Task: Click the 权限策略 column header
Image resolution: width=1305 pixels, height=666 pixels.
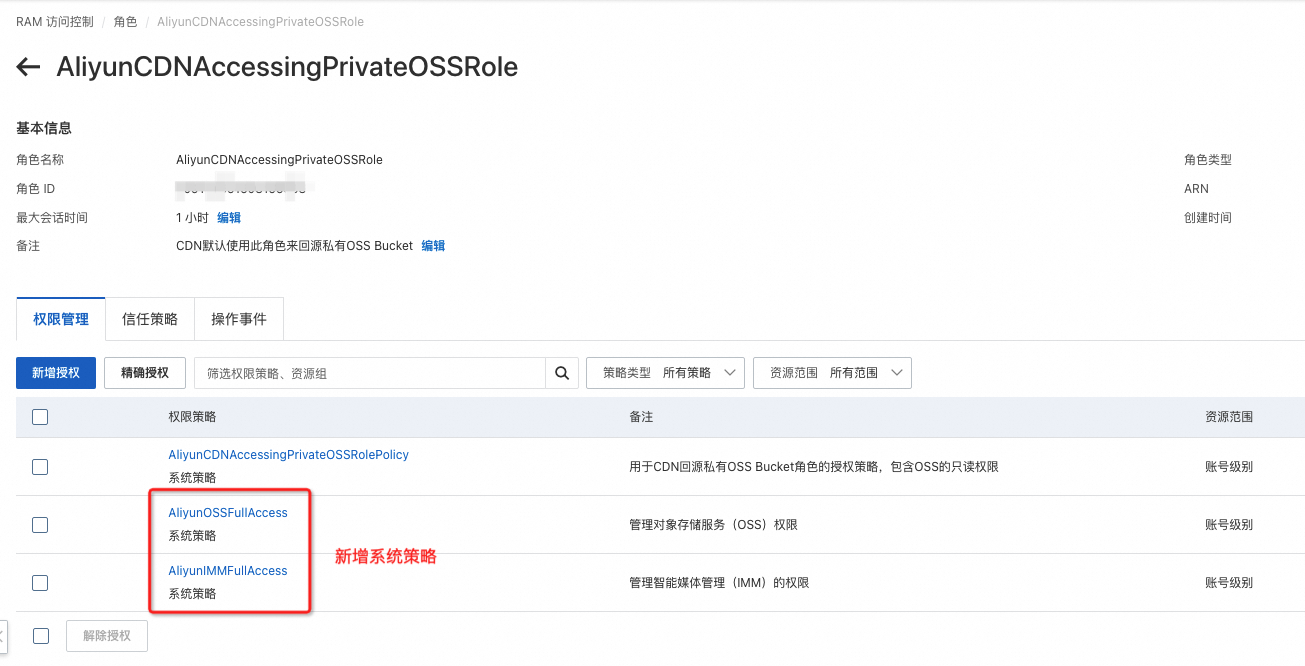Action: (x=192, y=417)
